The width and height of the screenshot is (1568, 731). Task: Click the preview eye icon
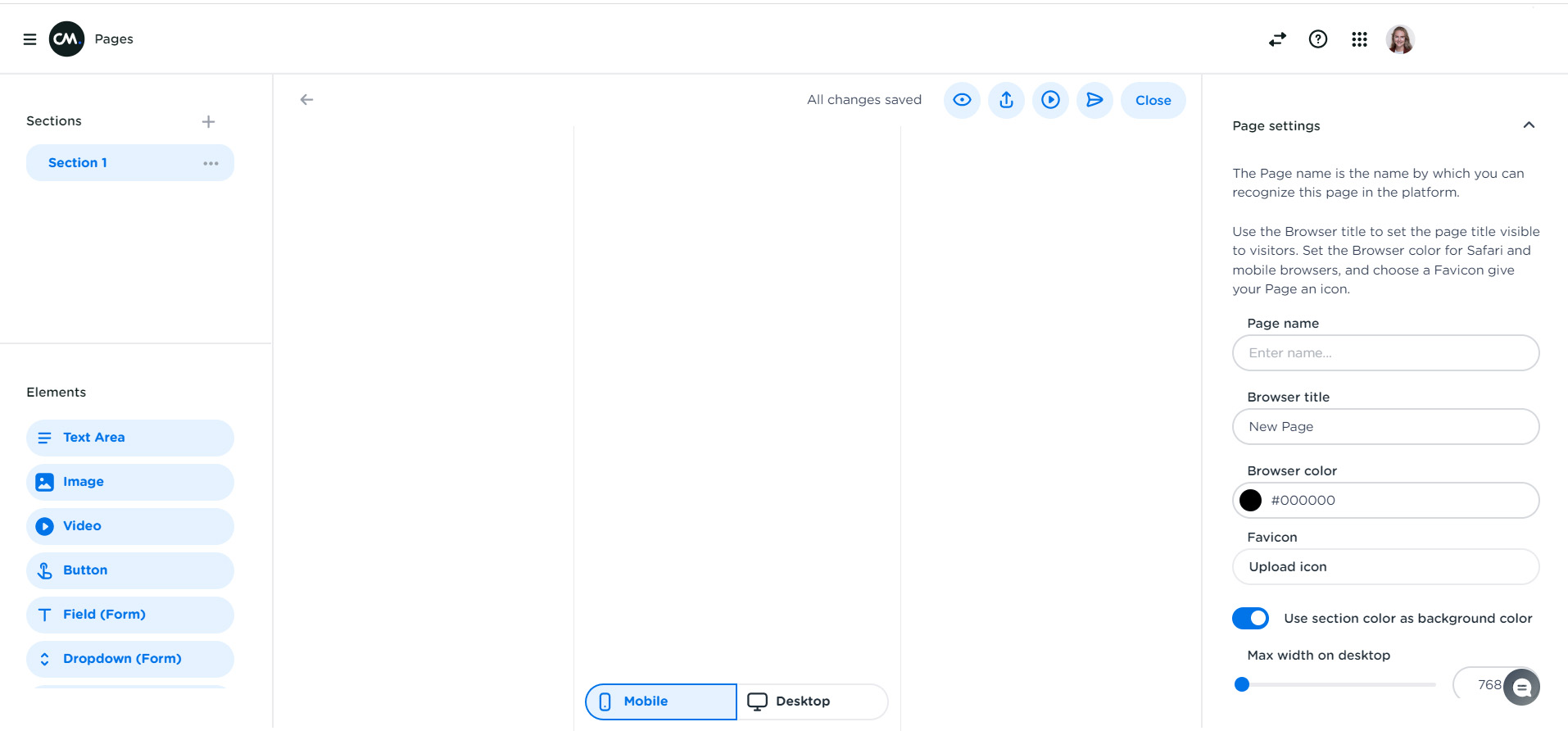962,100
